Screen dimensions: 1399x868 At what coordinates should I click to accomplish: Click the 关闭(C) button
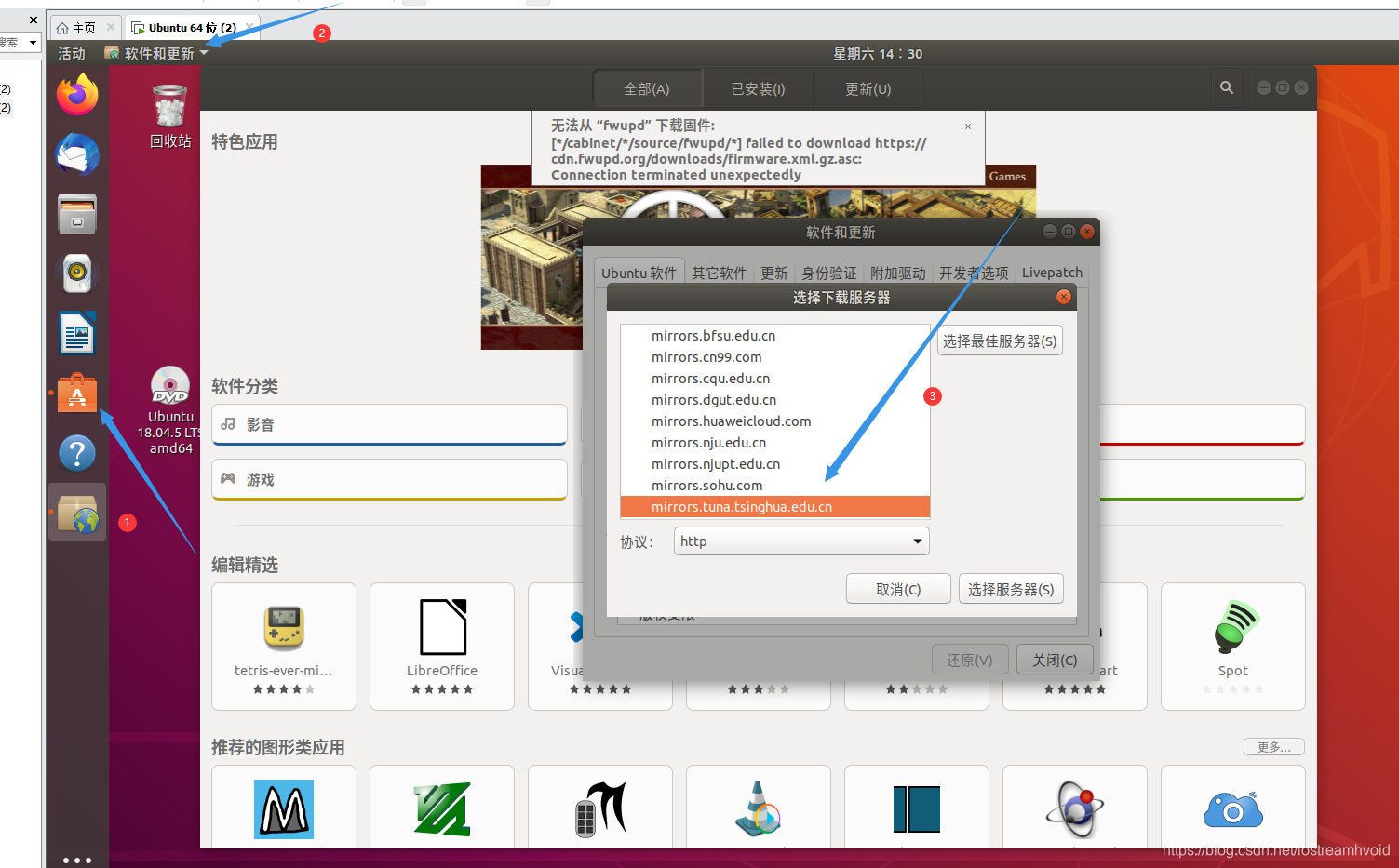point(1055,660)
